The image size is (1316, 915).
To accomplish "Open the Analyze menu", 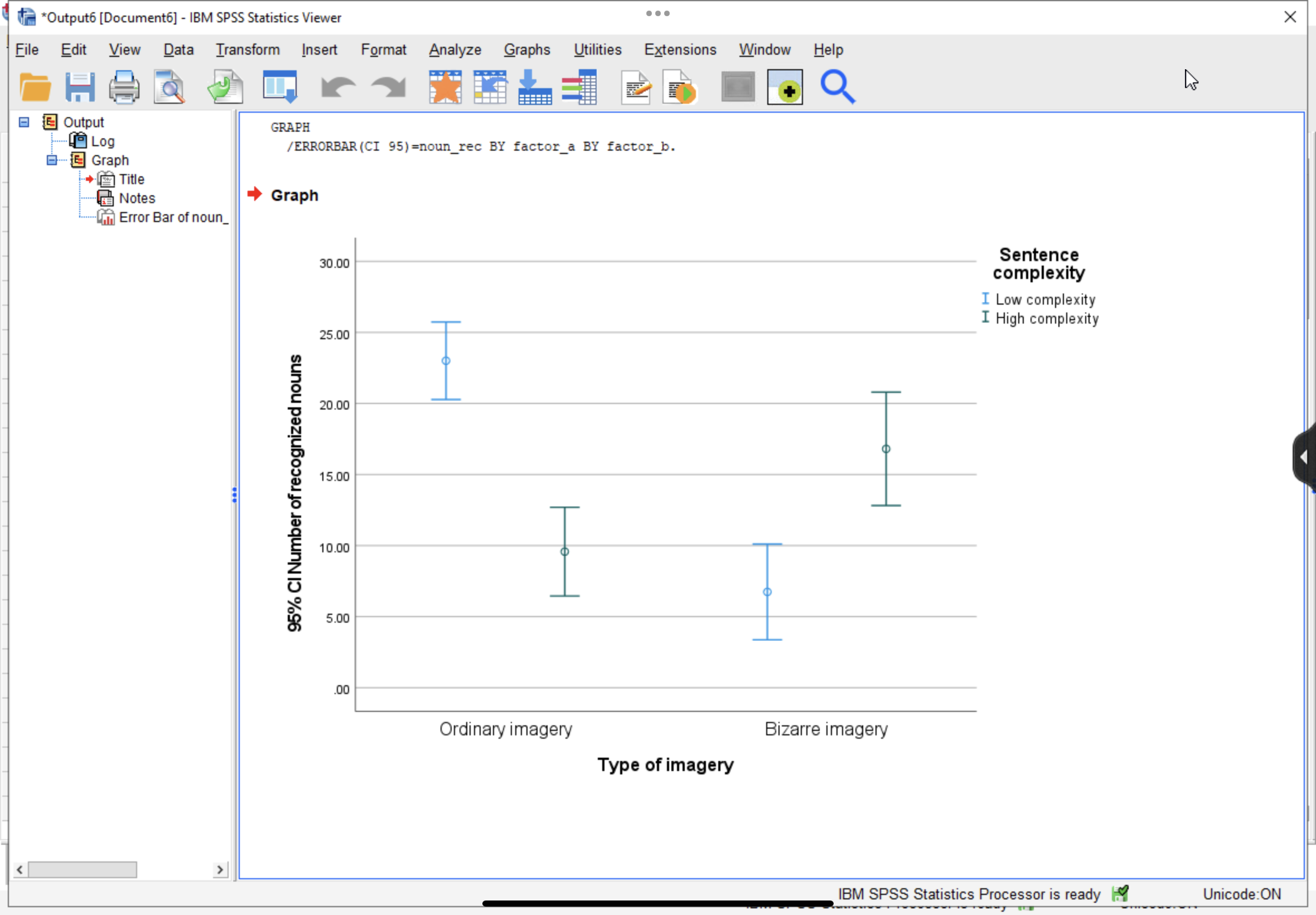I will tap(455, 50).
